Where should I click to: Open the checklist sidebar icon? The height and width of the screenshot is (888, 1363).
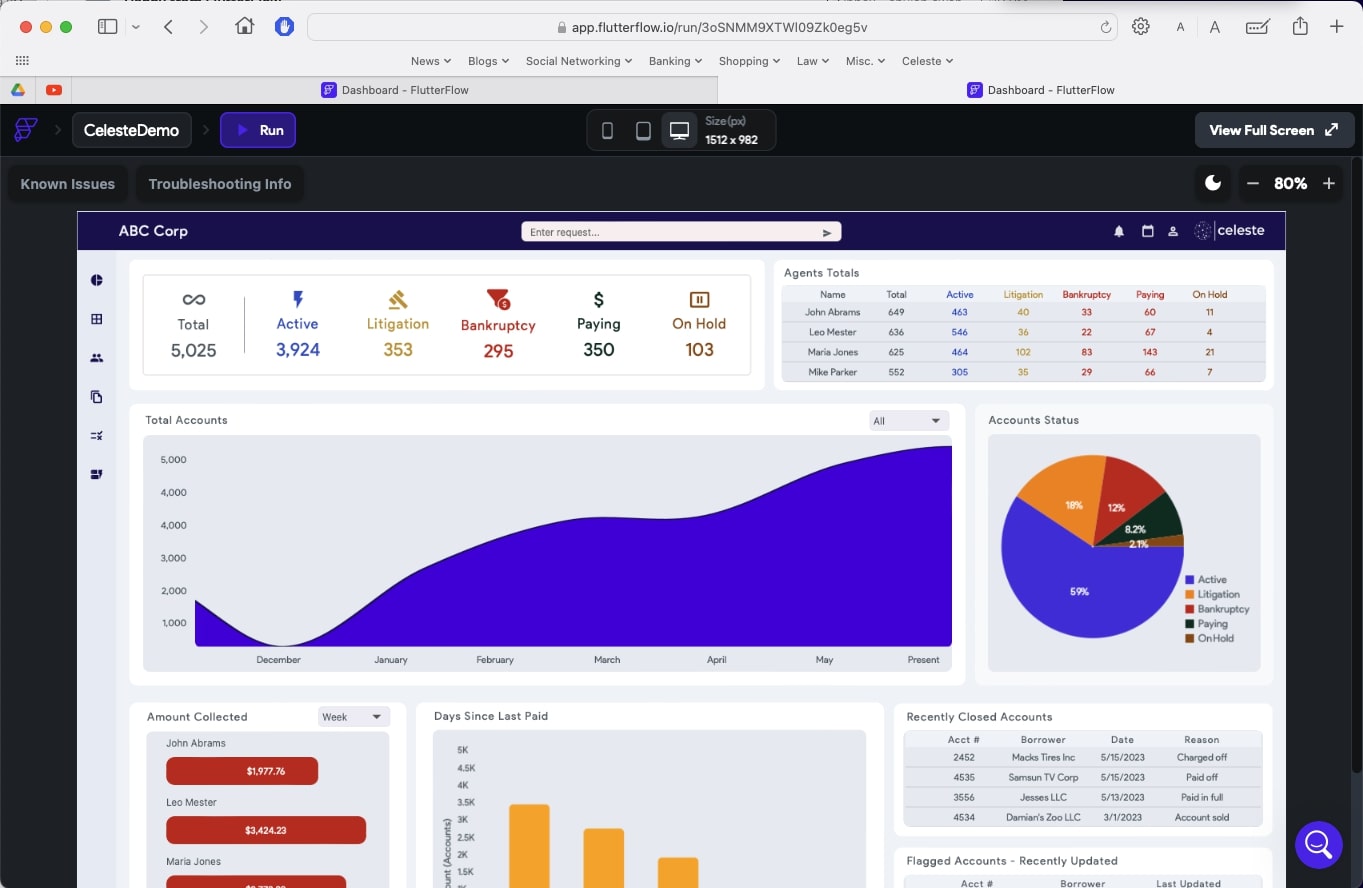pos(97,436)
